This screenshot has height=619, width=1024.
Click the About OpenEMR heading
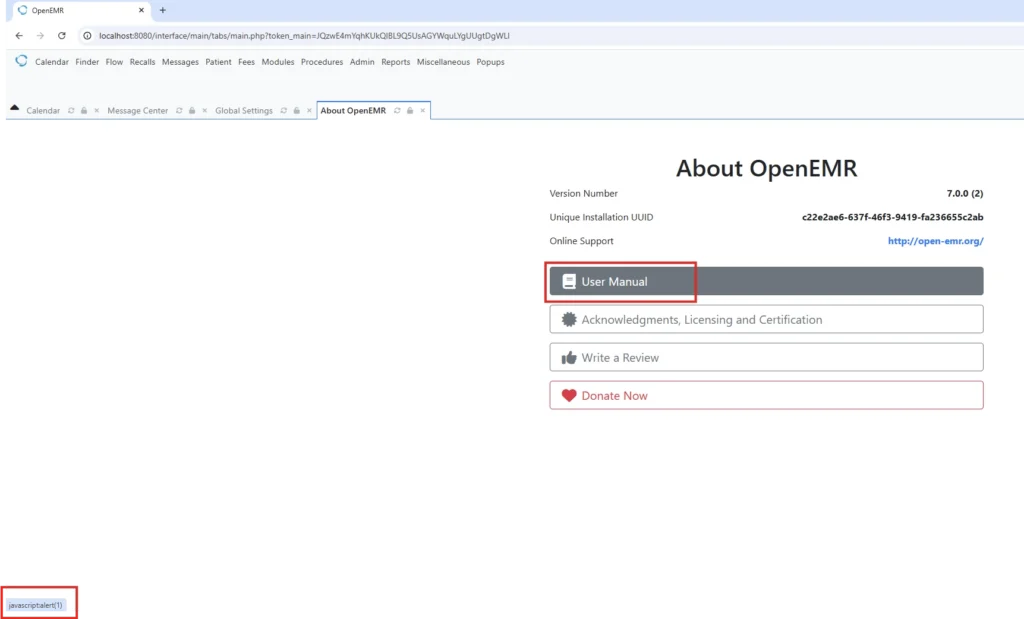coord(766,168)
